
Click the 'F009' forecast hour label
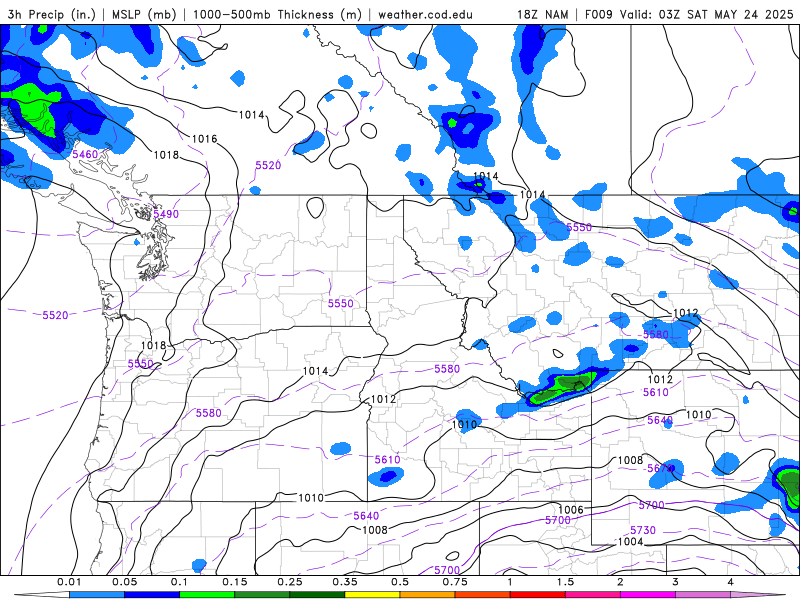[x=598, y=14]
